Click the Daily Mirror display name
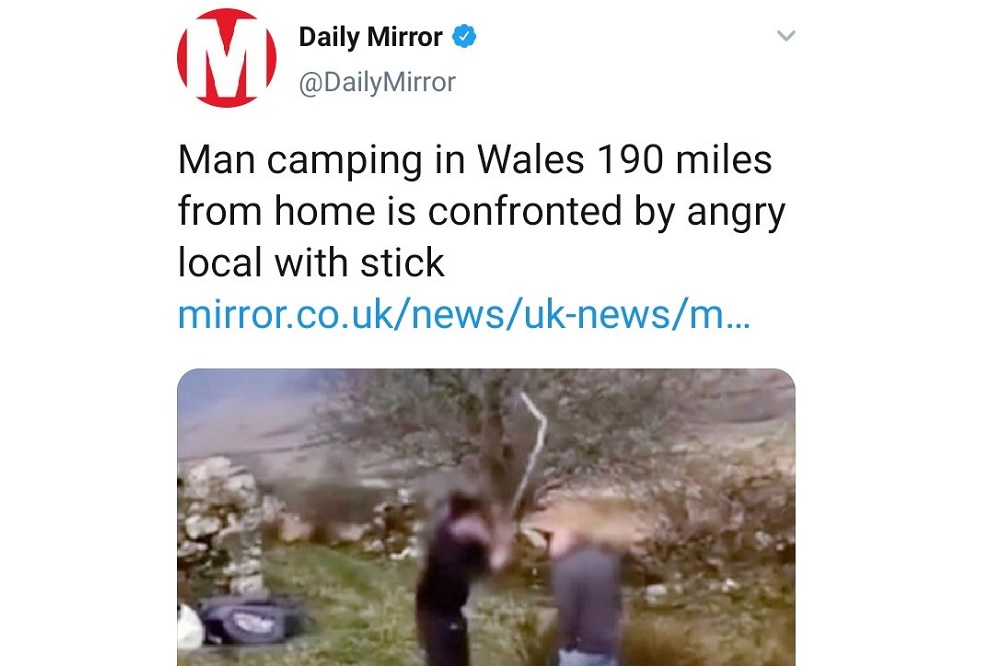This screenshot has width=1000, height=666. tap(371, 37)
